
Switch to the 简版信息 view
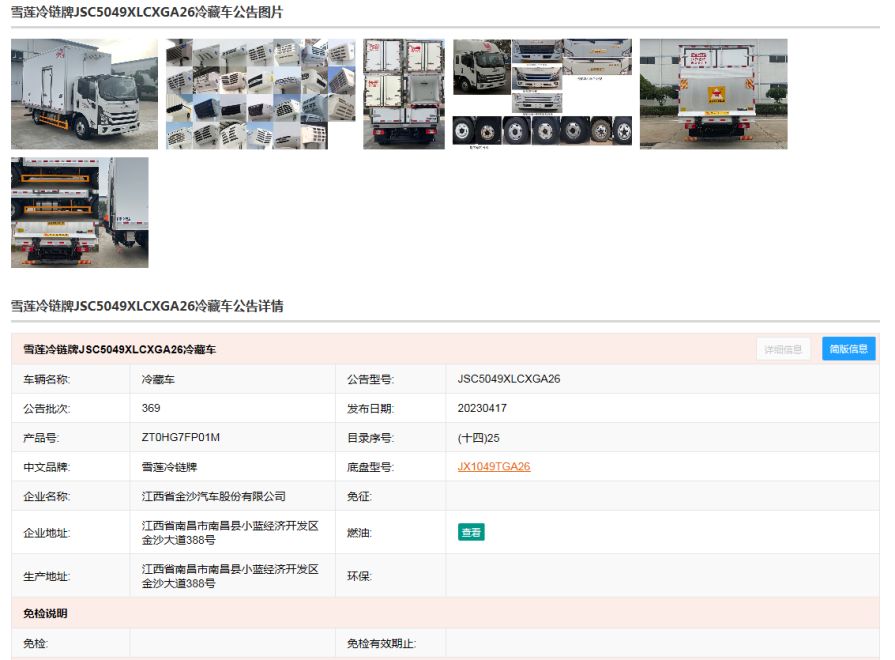pos(848,349)
